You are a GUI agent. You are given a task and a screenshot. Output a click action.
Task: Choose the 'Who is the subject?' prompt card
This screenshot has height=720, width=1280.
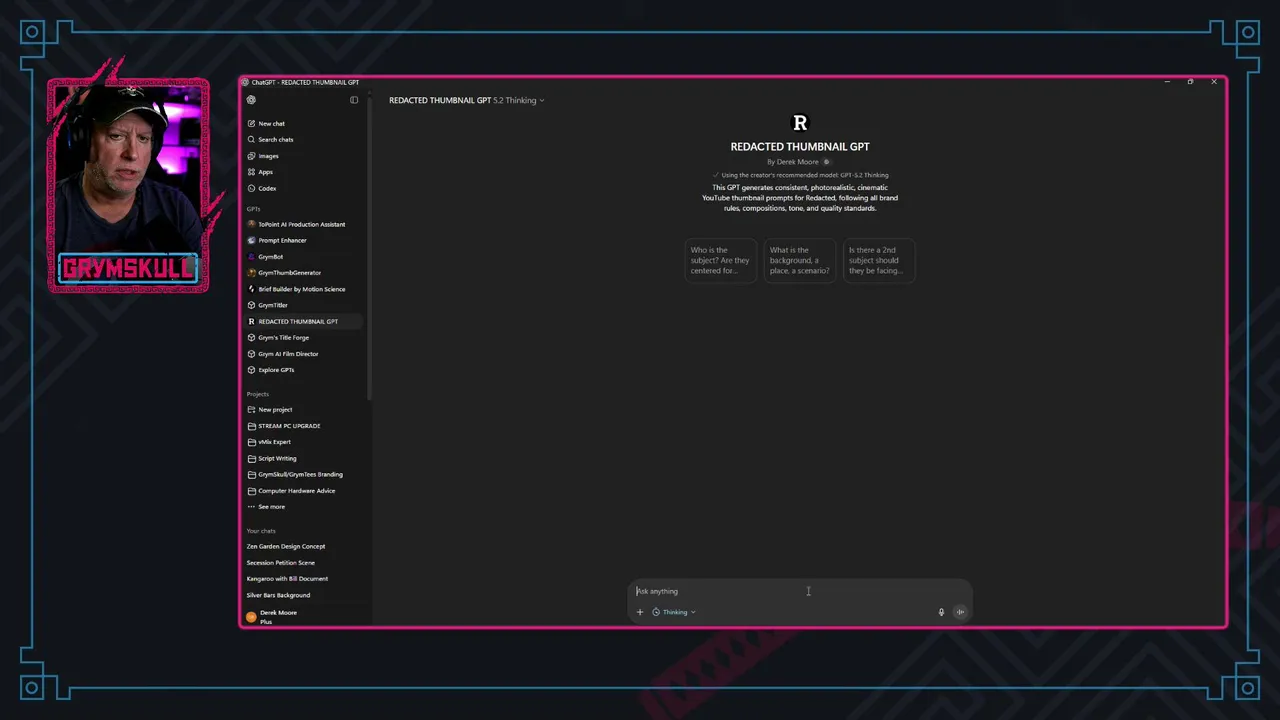(720, 261)
